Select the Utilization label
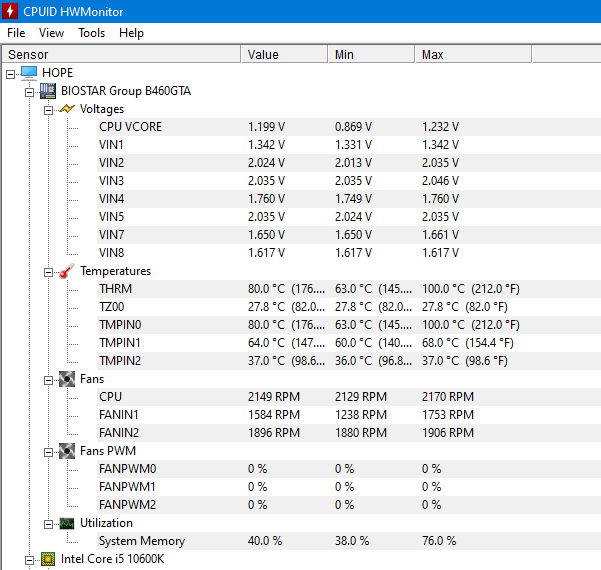The image size is (601, 570). click(106, 523)
